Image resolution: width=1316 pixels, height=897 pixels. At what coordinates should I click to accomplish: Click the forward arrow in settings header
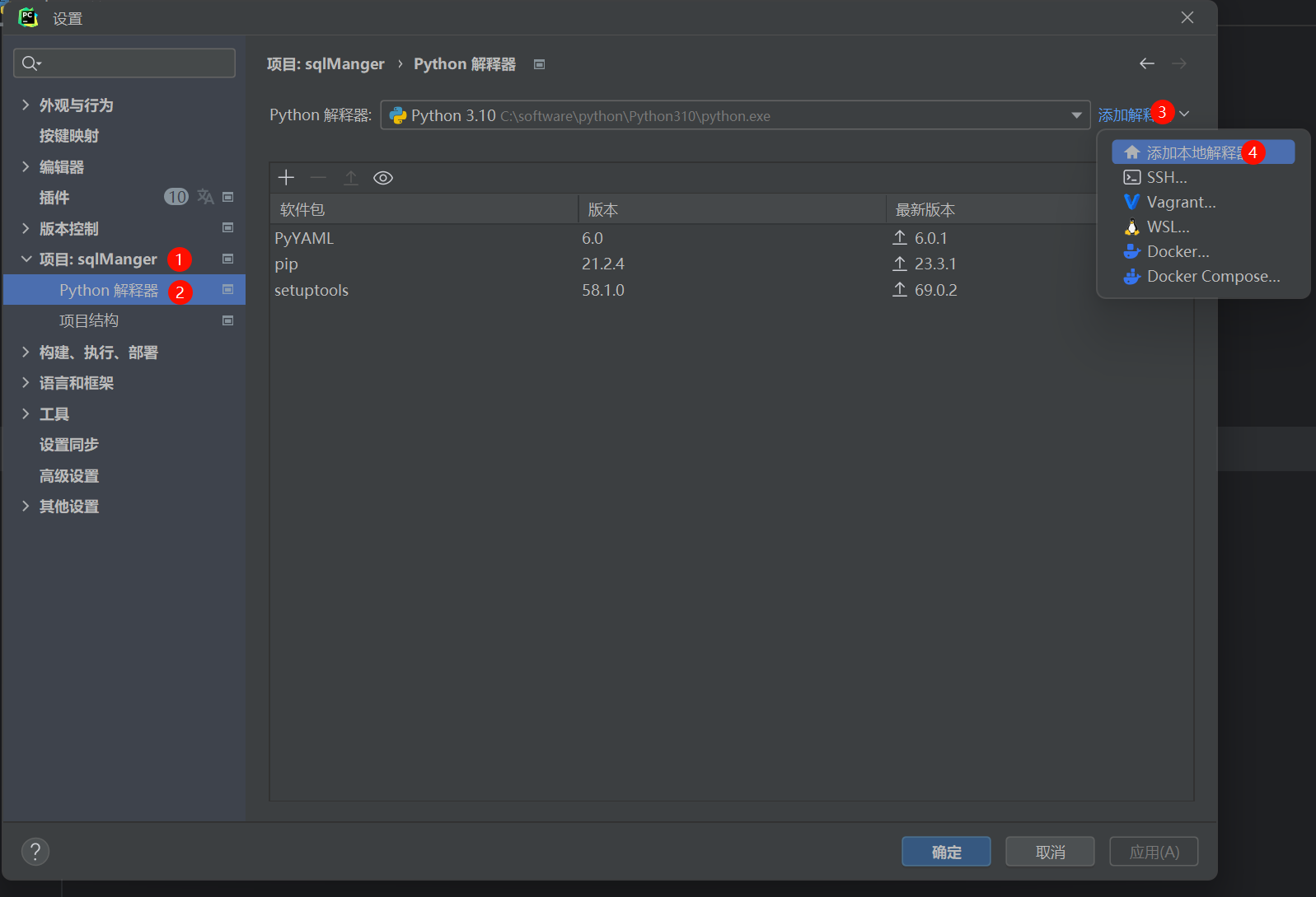(1179, 63)
